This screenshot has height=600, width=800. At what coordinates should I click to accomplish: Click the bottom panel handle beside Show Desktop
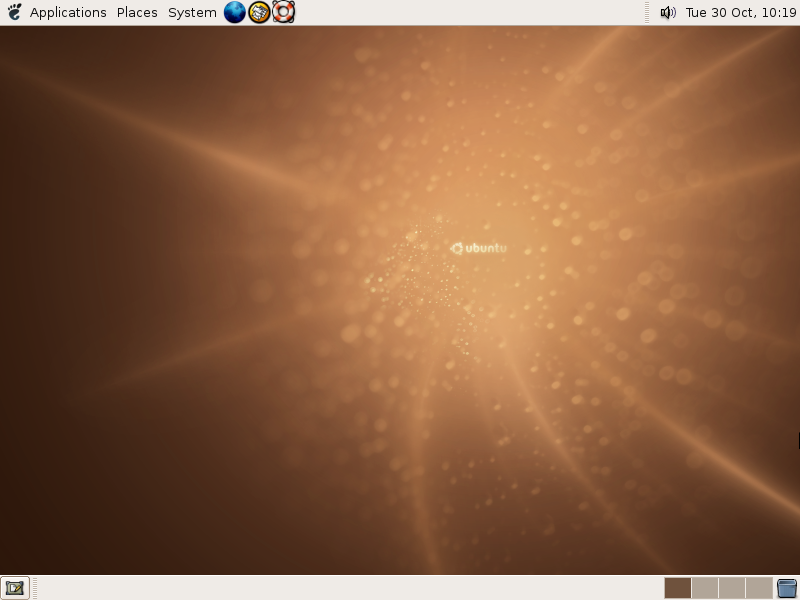tap(34, 588)
